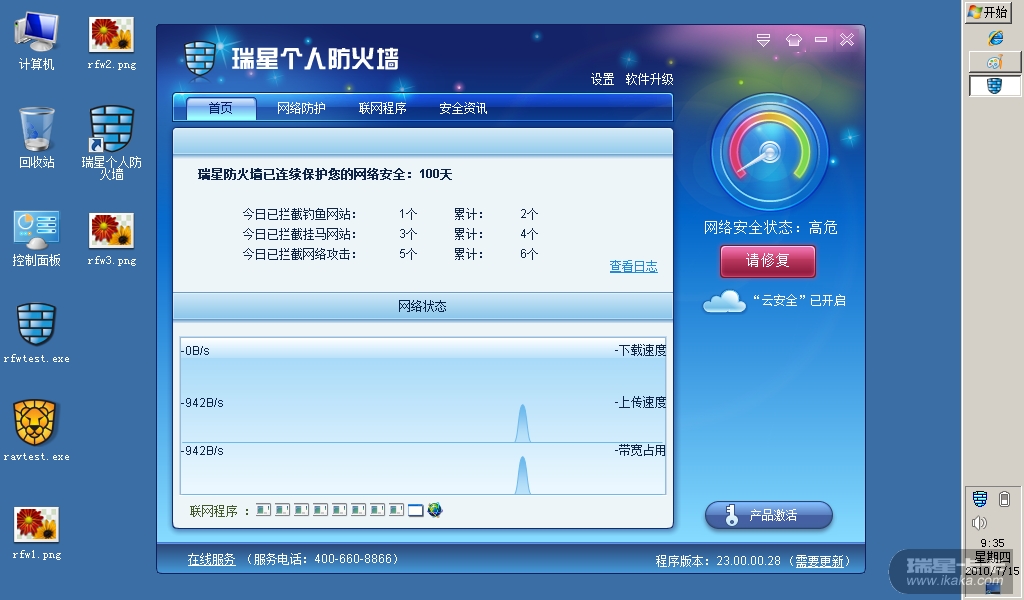This screenshot has width=1024, height=600.
Task: Click the 网络安全状态:高危 status text
Action: point(770,227)
